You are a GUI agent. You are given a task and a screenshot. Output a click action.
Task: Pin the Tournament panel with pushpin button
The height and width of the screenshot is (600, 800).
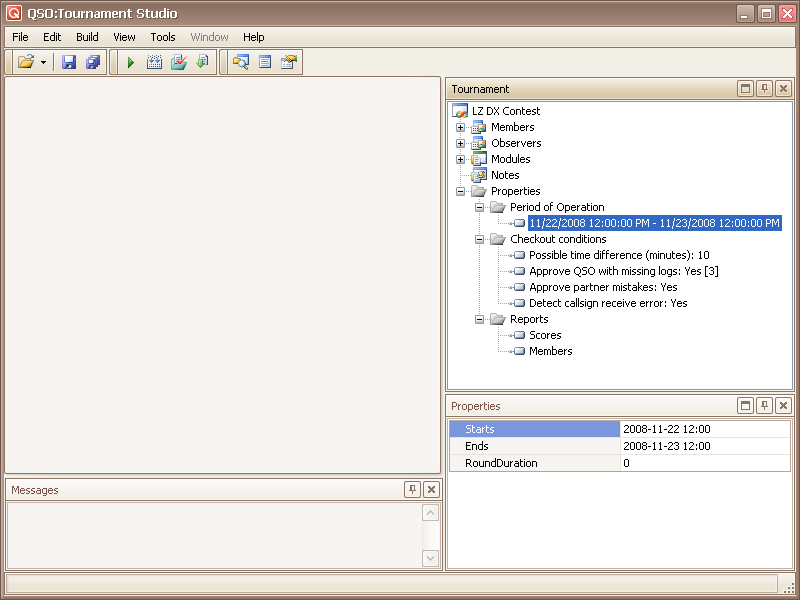pos(764,89)
